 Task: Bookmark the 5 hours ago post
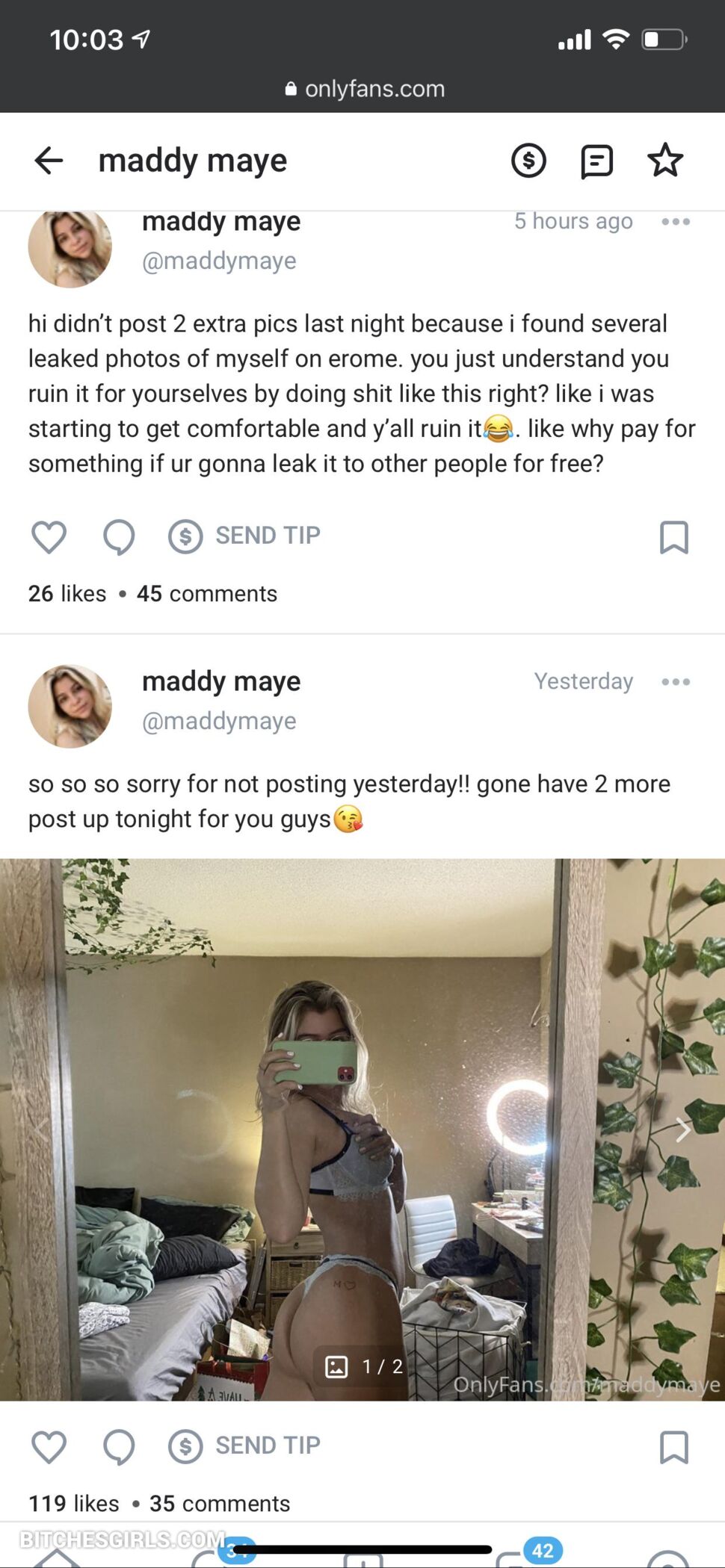click(674, 537)
